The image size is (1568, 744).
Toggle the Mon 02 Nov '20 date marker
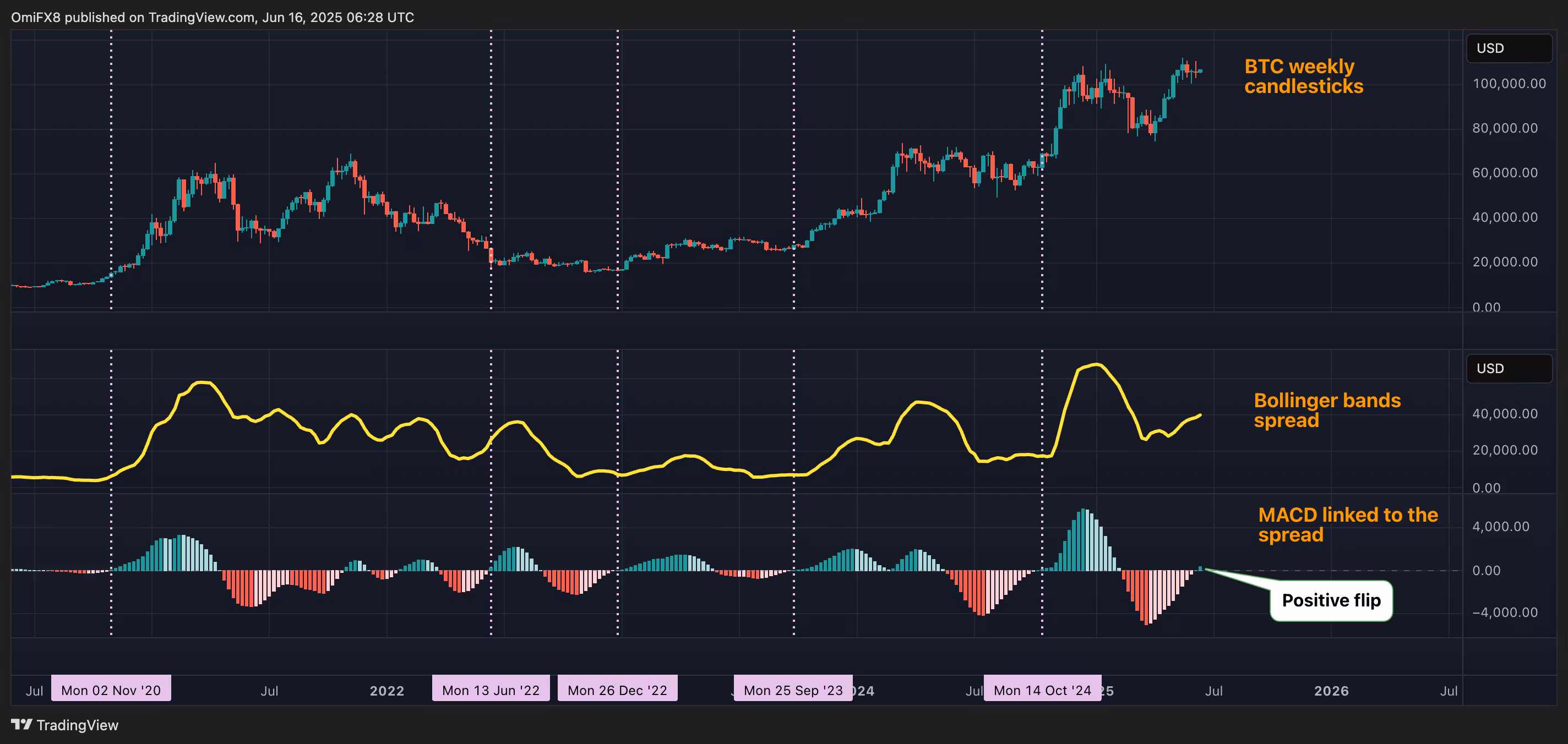point(111,690)
